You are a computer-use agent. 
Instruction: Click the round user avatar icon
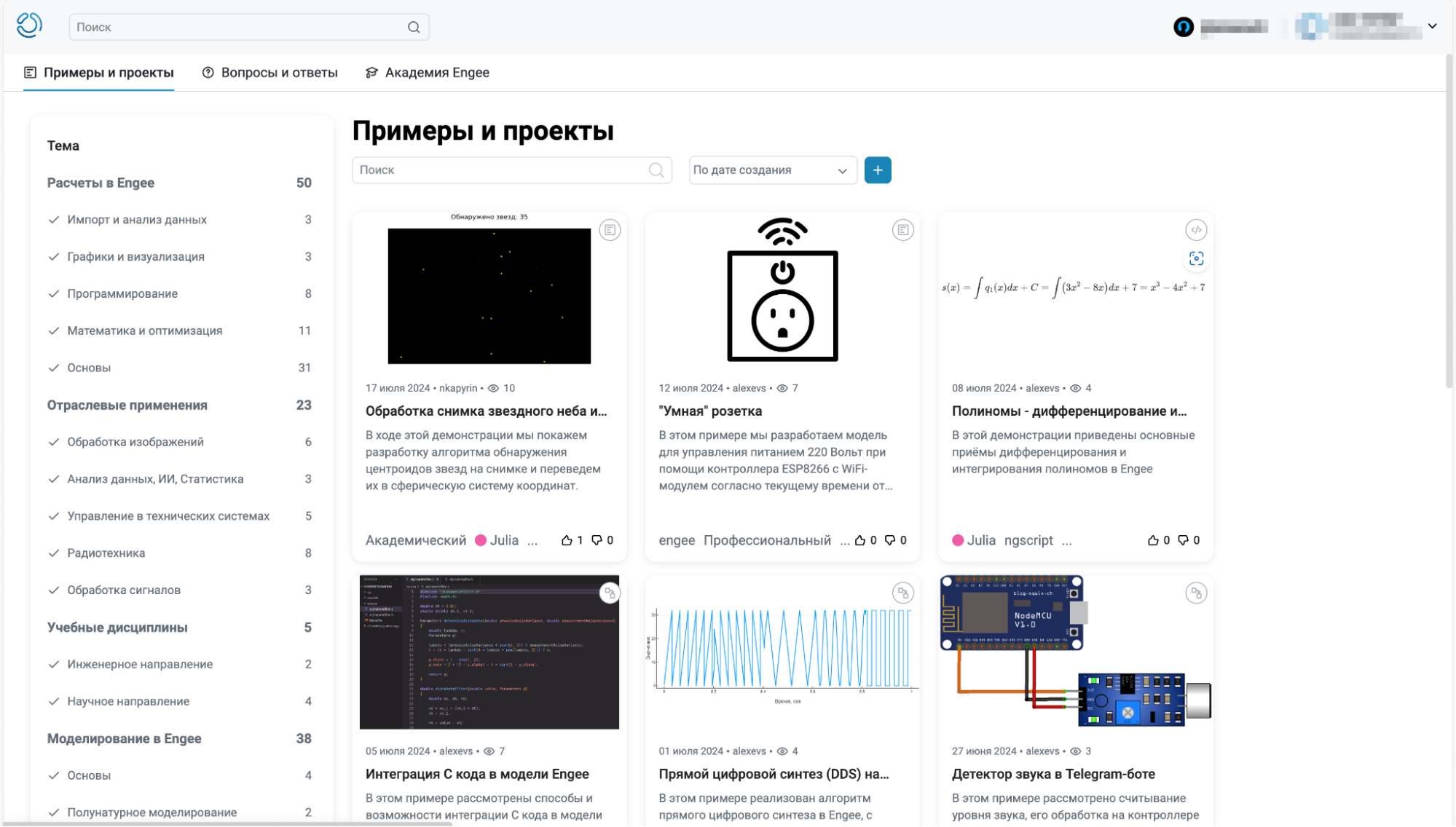click(1184, 27)
